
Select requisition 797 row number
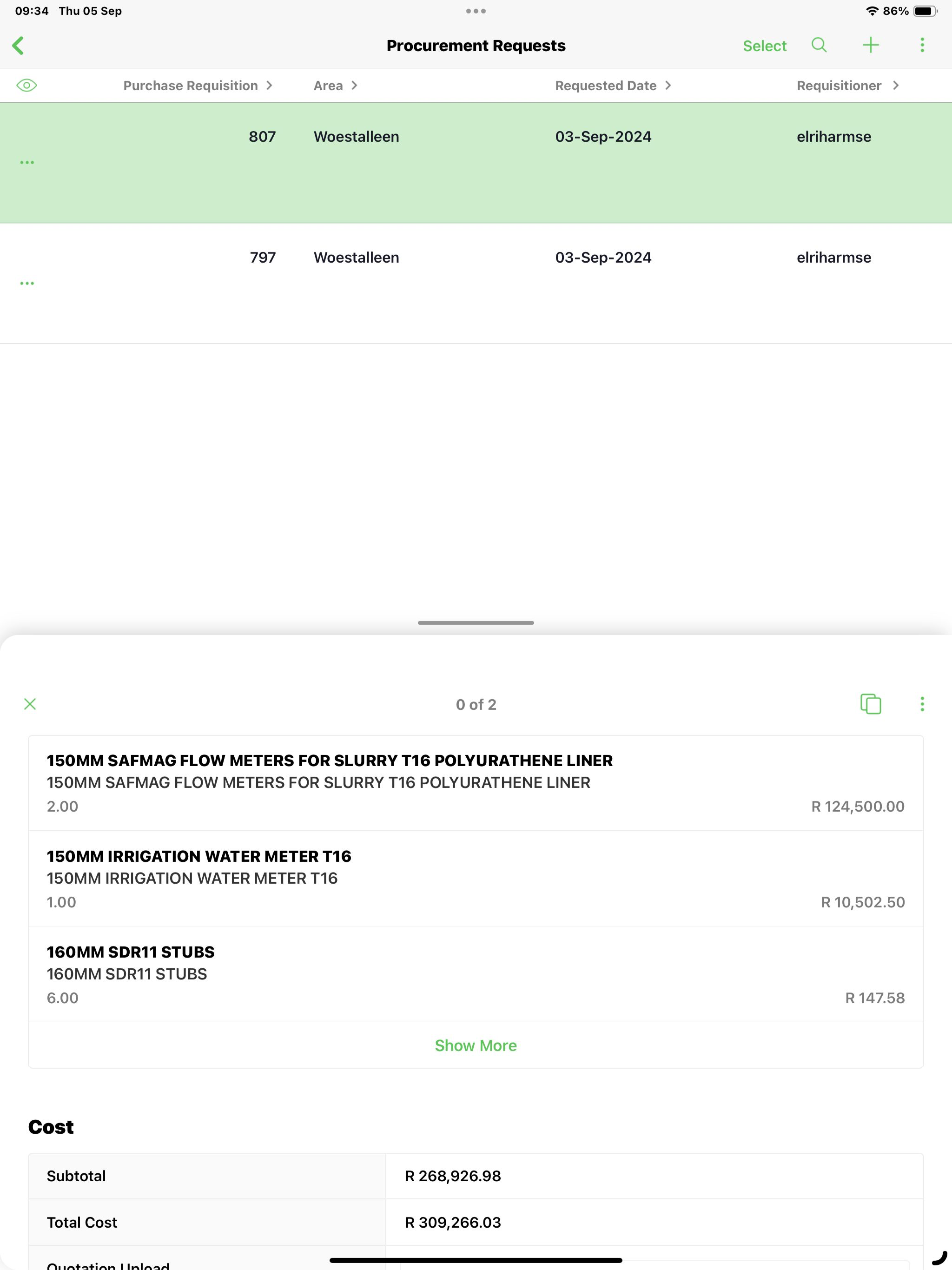[x=263, y=257]
